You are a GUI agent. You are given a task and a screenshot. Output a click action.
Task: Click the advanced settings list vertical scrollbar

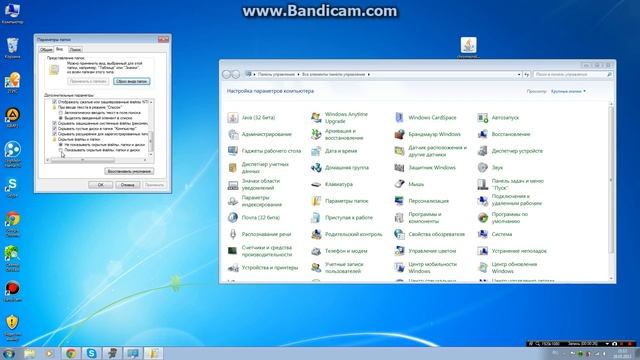151,129
